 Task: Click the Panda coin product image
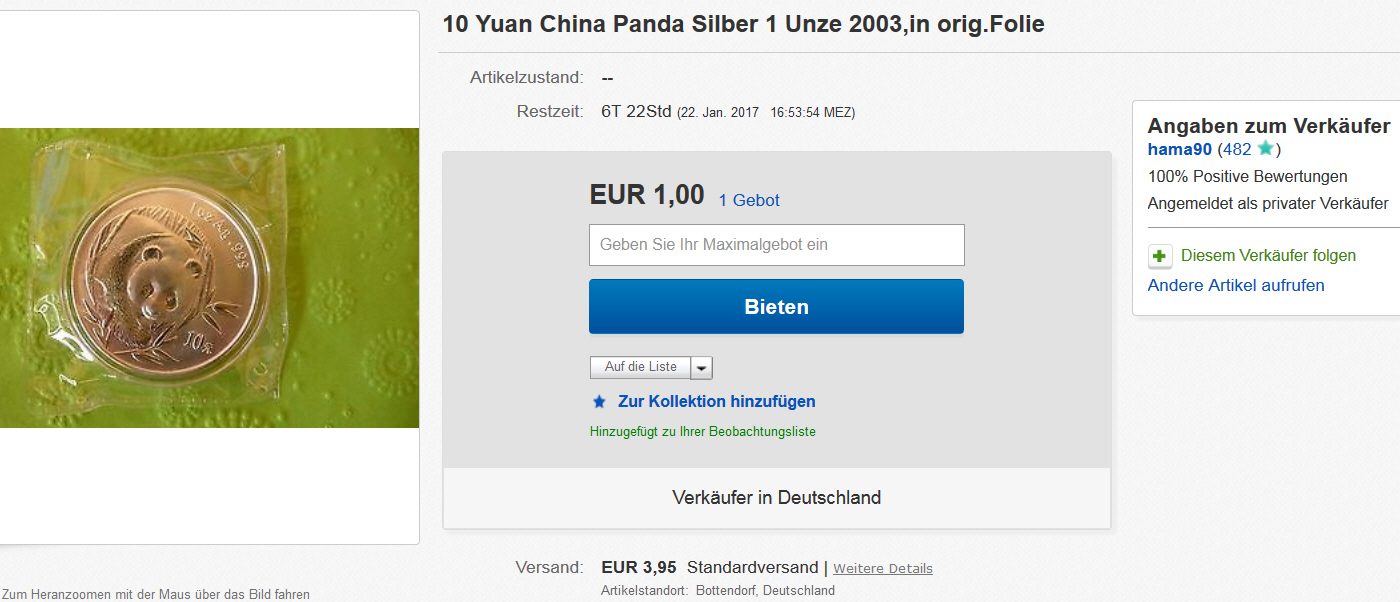point(209,278)
